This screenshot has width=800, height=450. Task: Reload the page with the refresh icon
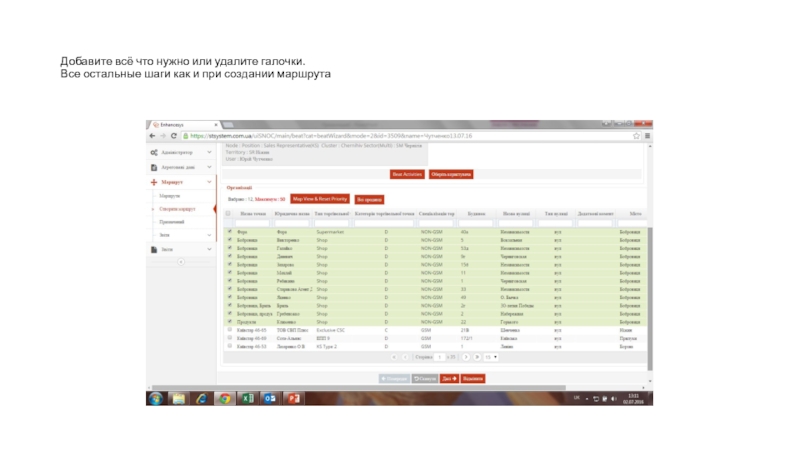tap(176, 136)
